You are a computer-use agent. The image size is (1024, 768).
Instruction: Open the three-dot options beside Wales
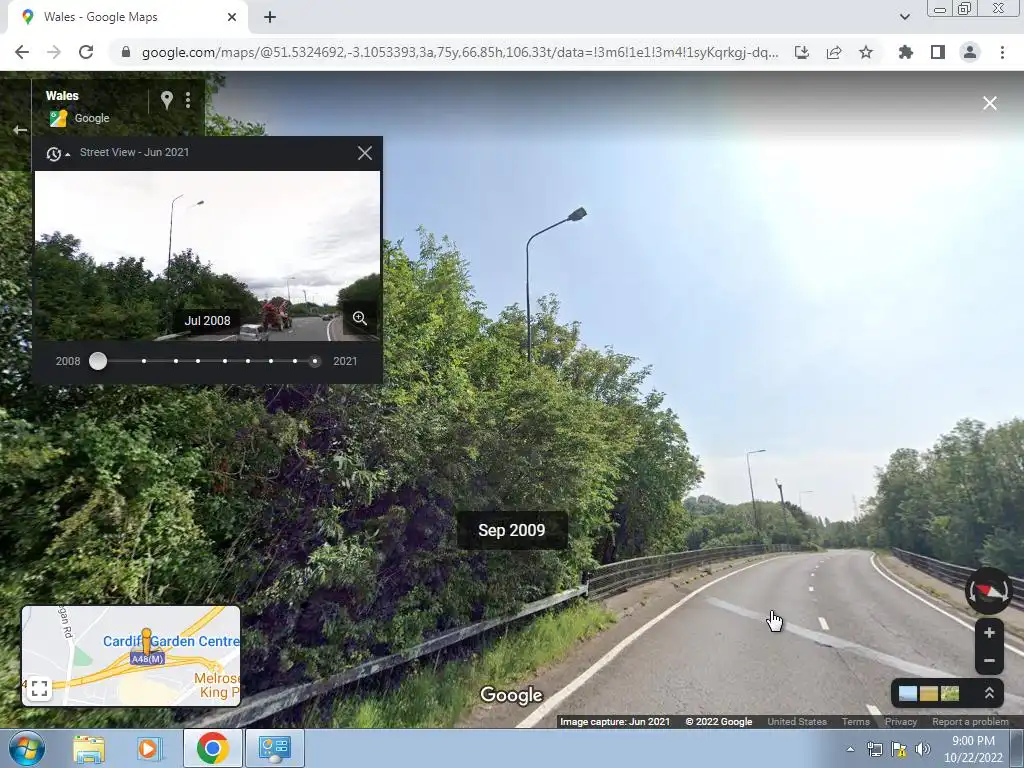click(188, 100)
